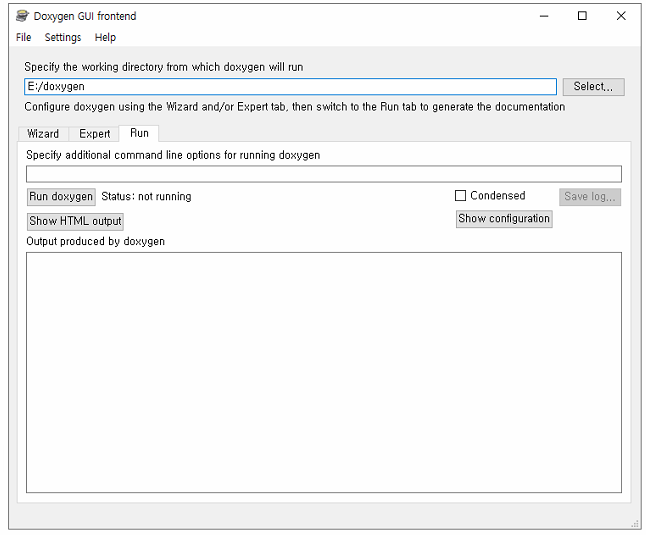Switch to the Expert tab

tap(94, 134)
